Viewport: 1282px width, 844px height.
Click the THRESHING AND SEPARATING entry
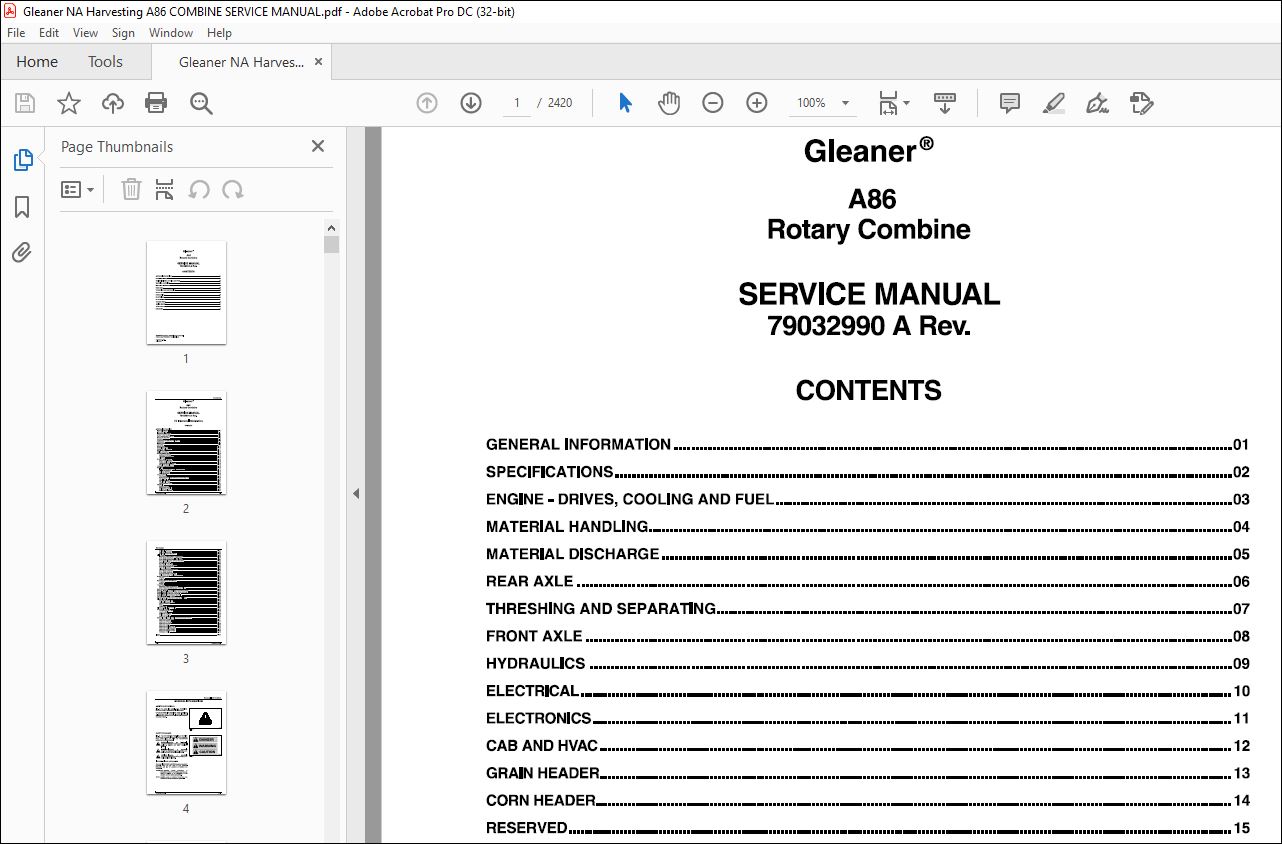pos(867,608)
